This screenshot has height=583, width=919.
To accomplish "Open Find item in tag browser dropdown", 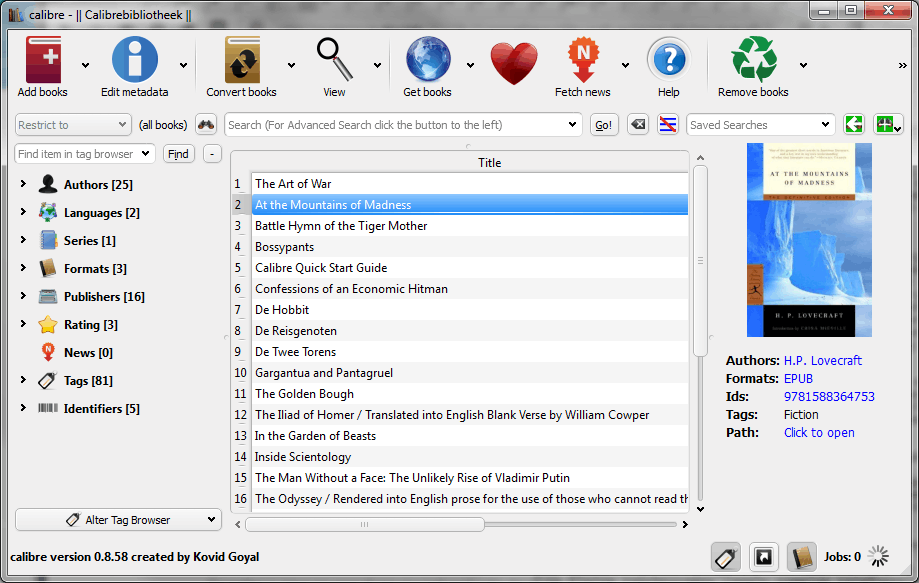I will 145,154.
